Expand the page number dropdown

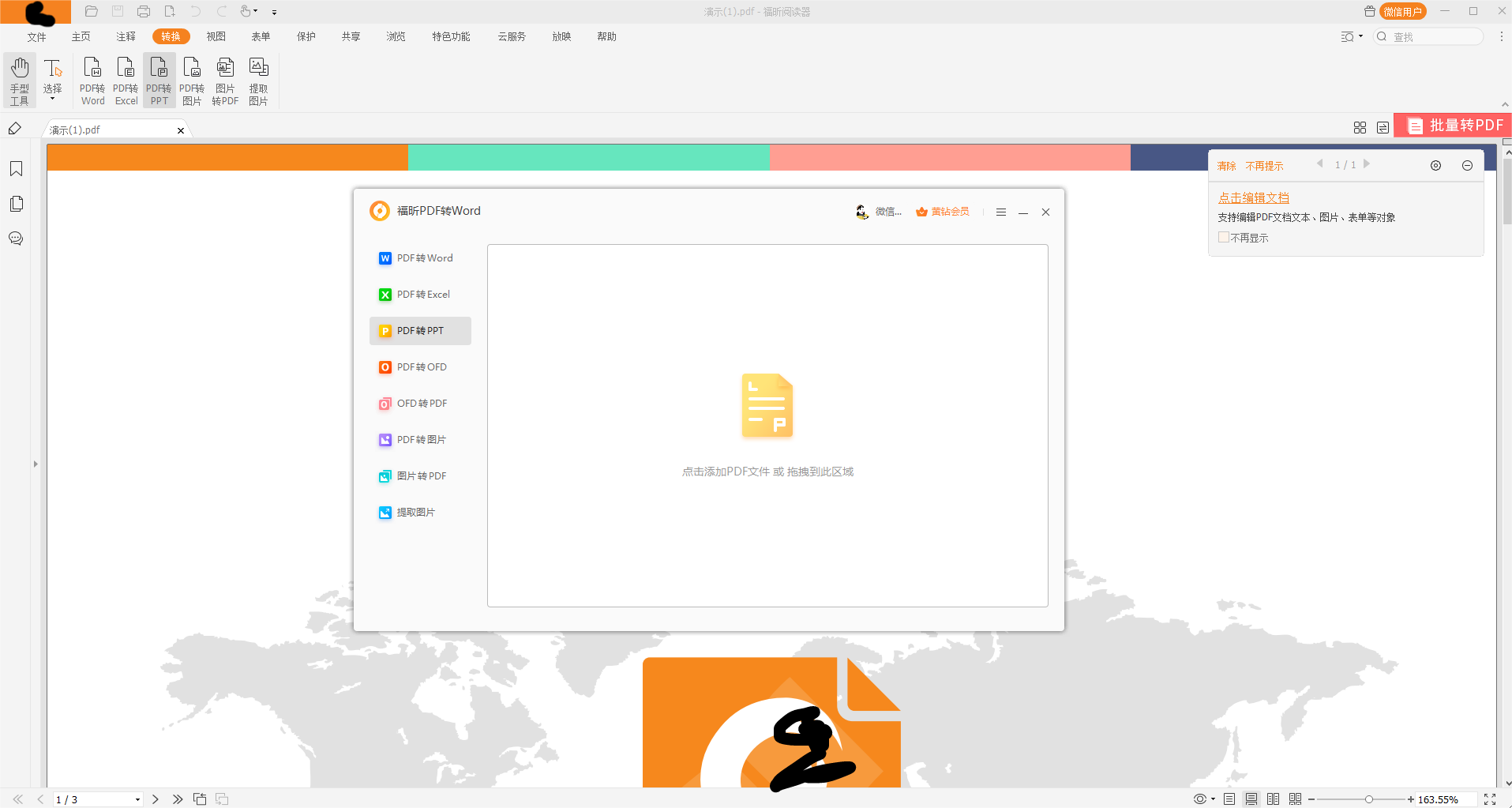[x=137, y=799]
